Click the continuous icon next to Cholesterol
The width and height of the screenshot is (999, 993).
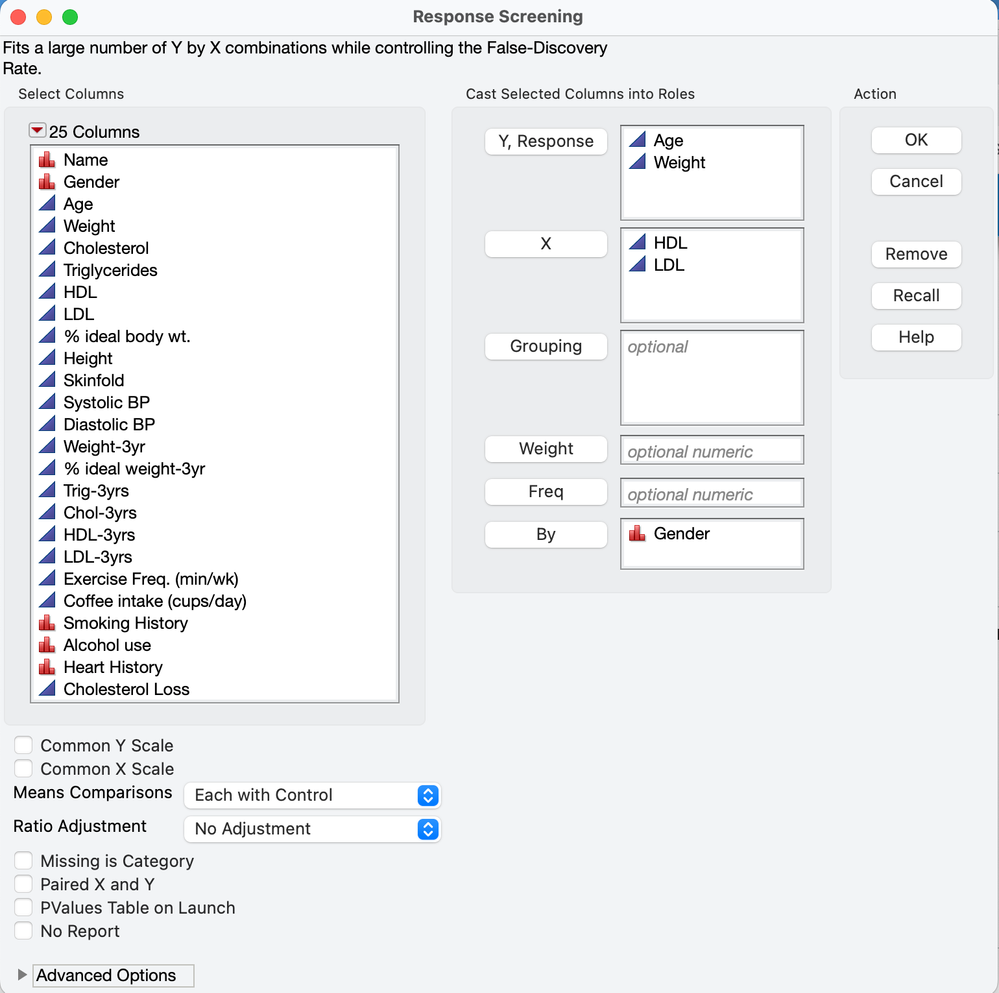click(x=46, y=248)
